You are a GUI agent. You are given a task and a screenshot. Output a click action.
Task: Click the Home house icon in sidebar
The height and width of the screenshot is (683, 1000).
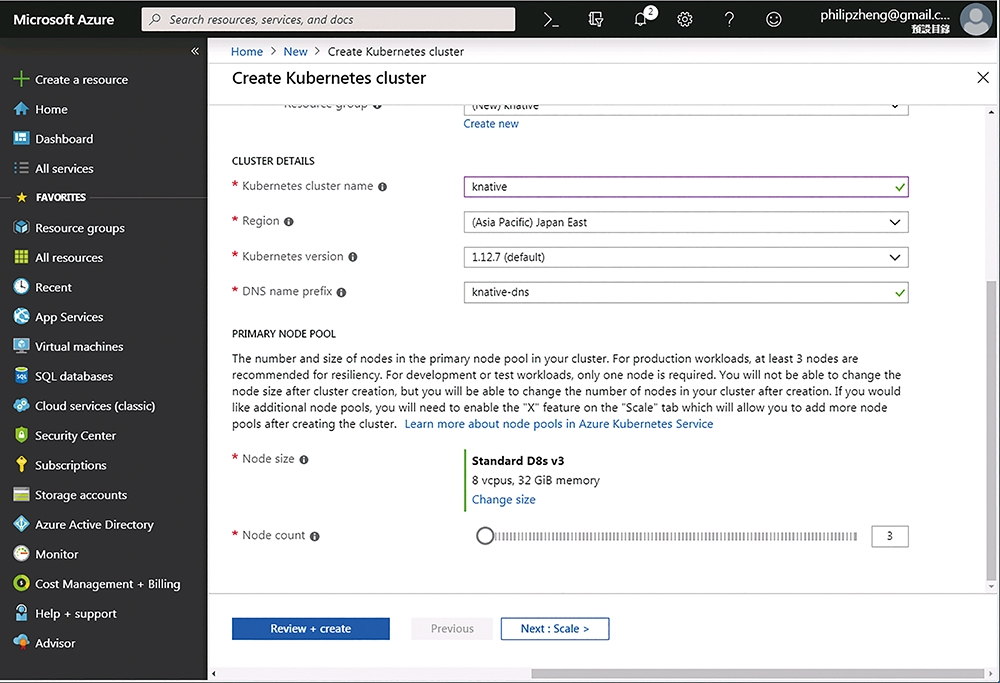(21, 109)
